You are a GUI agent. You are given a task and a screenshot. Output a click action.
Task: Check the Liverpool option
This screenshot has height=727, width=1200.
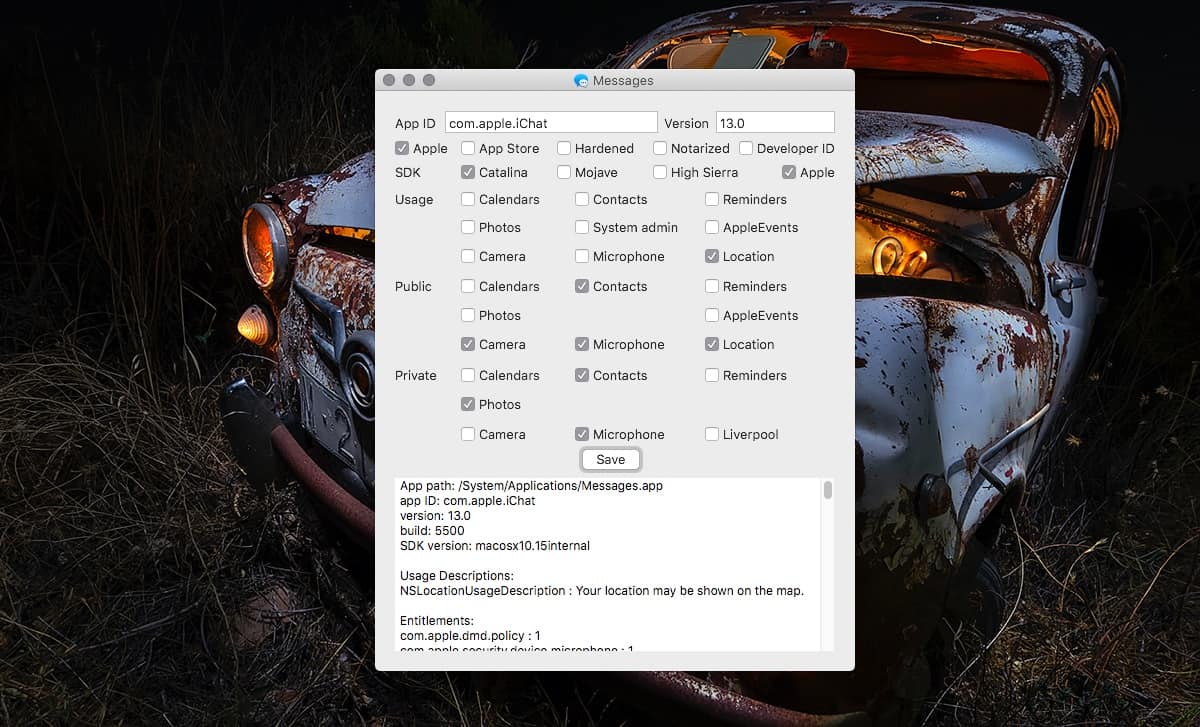[712, 434]
